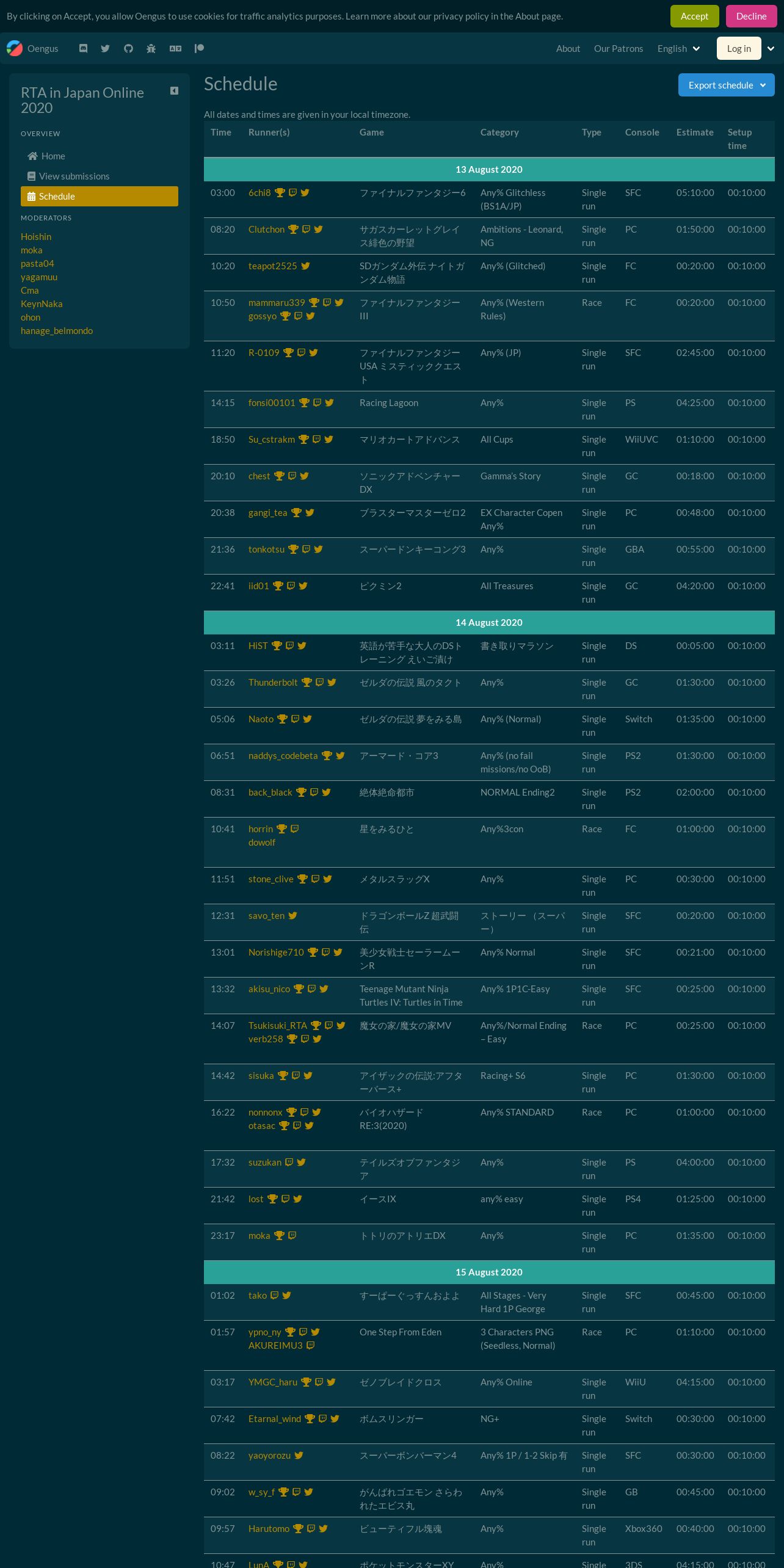Open Our Patrons page
Screen dimensions: 784x1568
tap(619, 48)
